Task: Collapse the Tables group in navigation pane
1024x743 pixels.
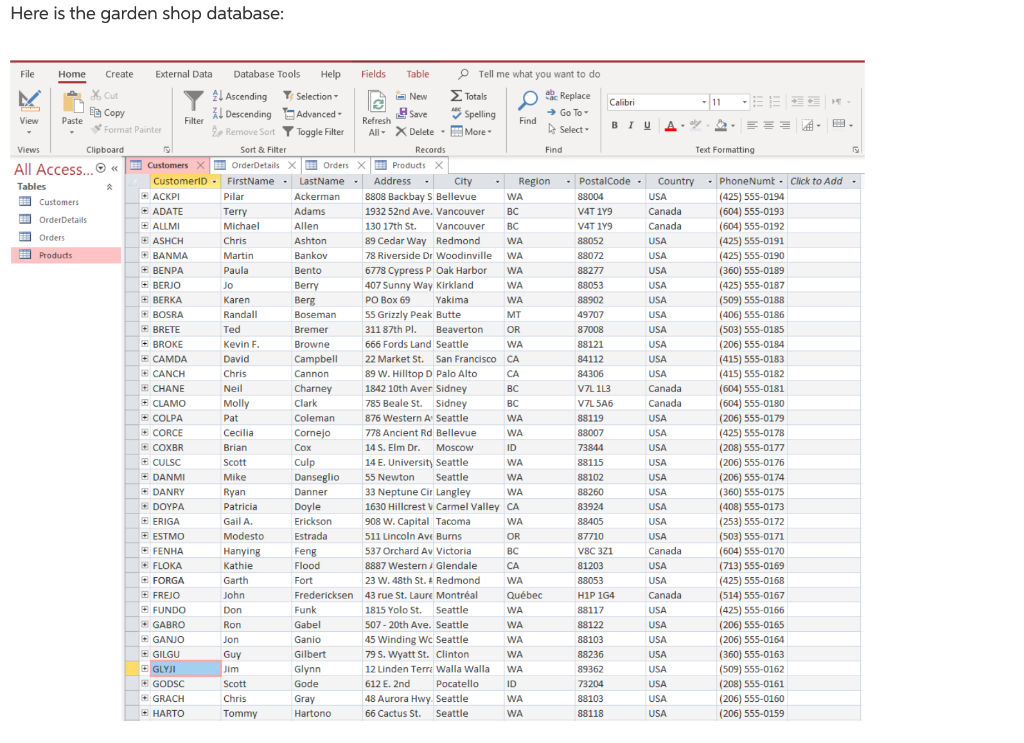Action: pos(109,187)
